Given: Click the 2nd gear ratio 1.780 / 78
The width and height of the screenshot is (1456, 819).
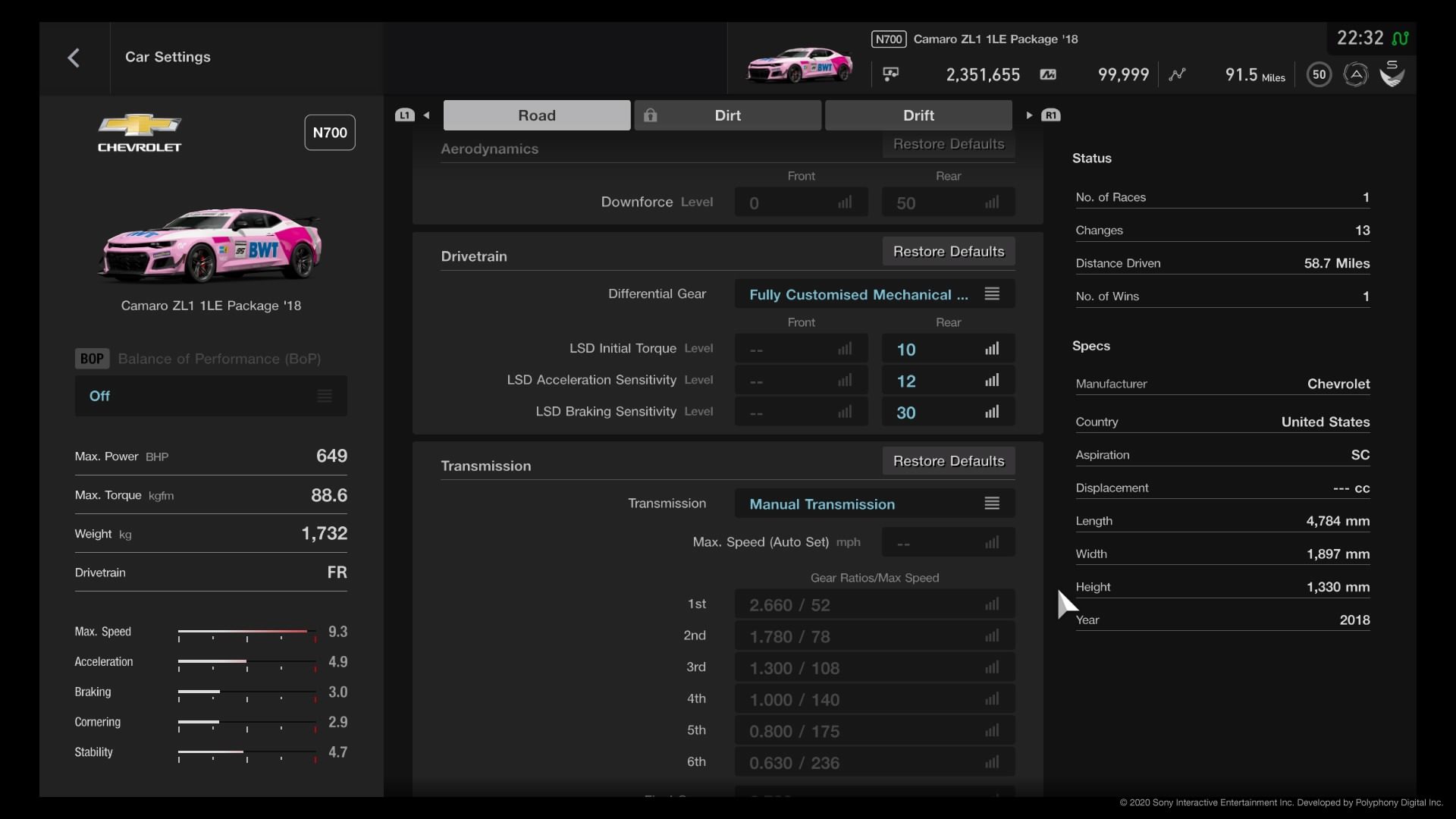Looking at the screenshot, I should (x=874, y=636).
